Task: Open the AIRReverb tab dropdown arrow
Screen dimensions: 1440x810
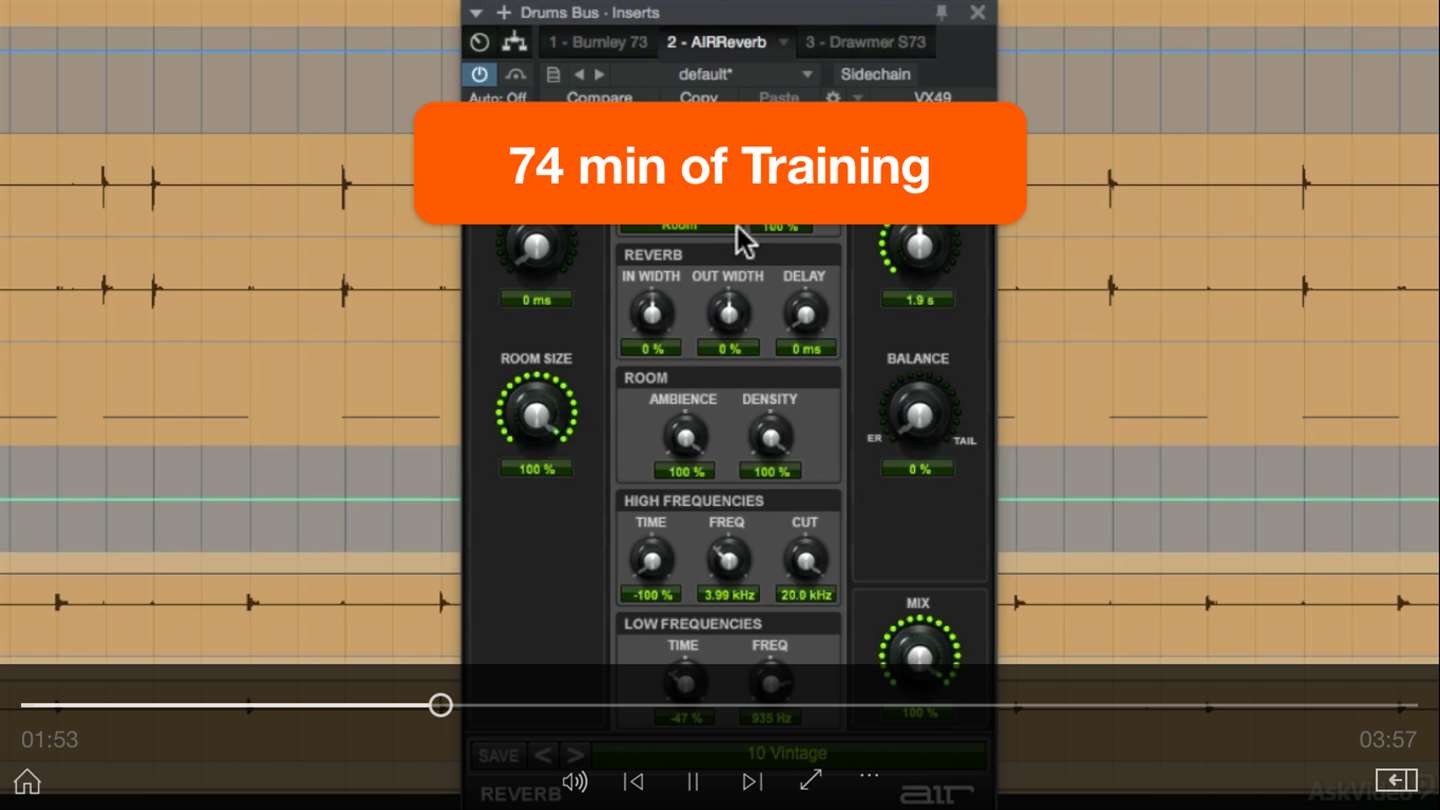Action: click(x=783, y=42)
